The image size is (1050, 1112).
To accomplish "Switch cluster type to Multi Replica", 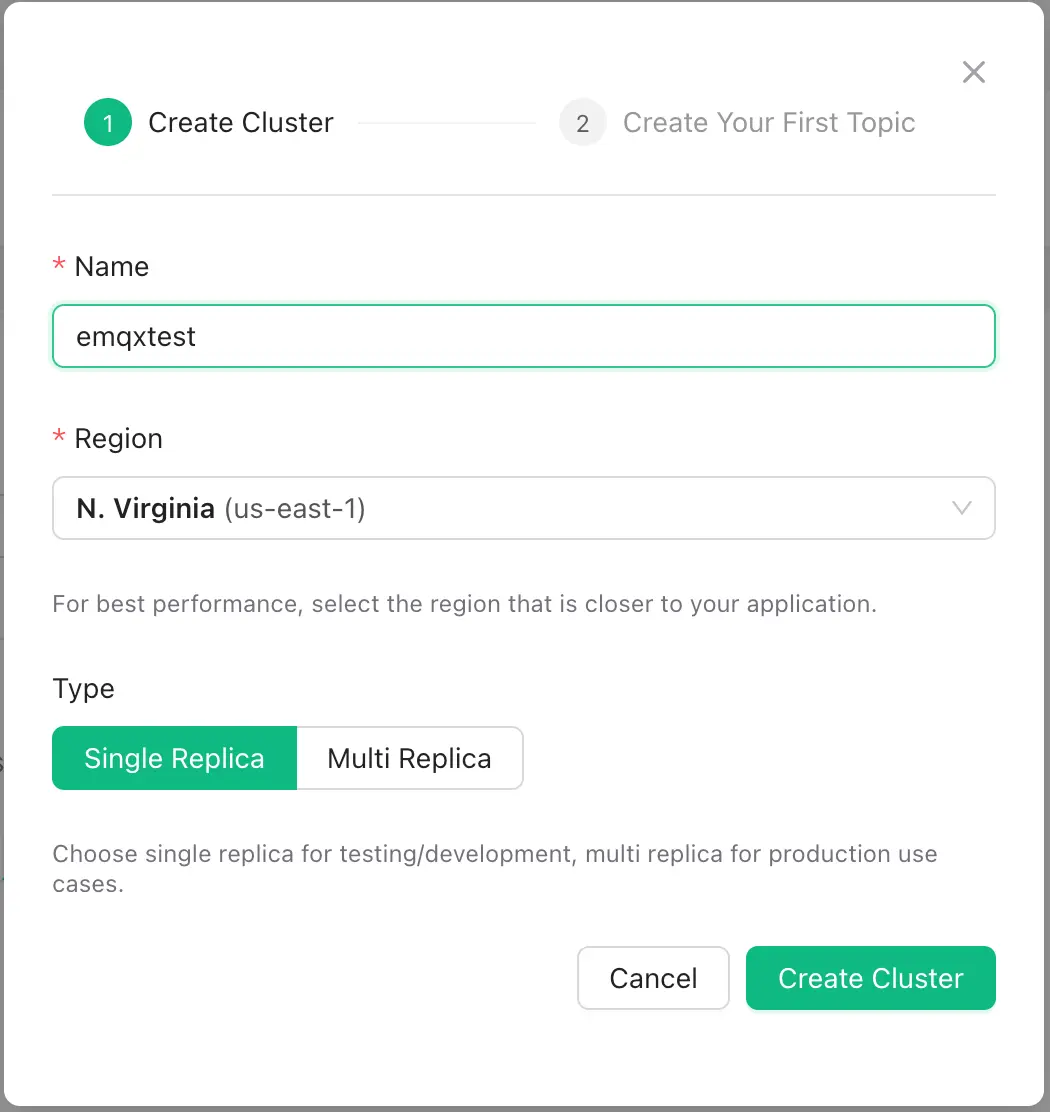I will [409, 758].
